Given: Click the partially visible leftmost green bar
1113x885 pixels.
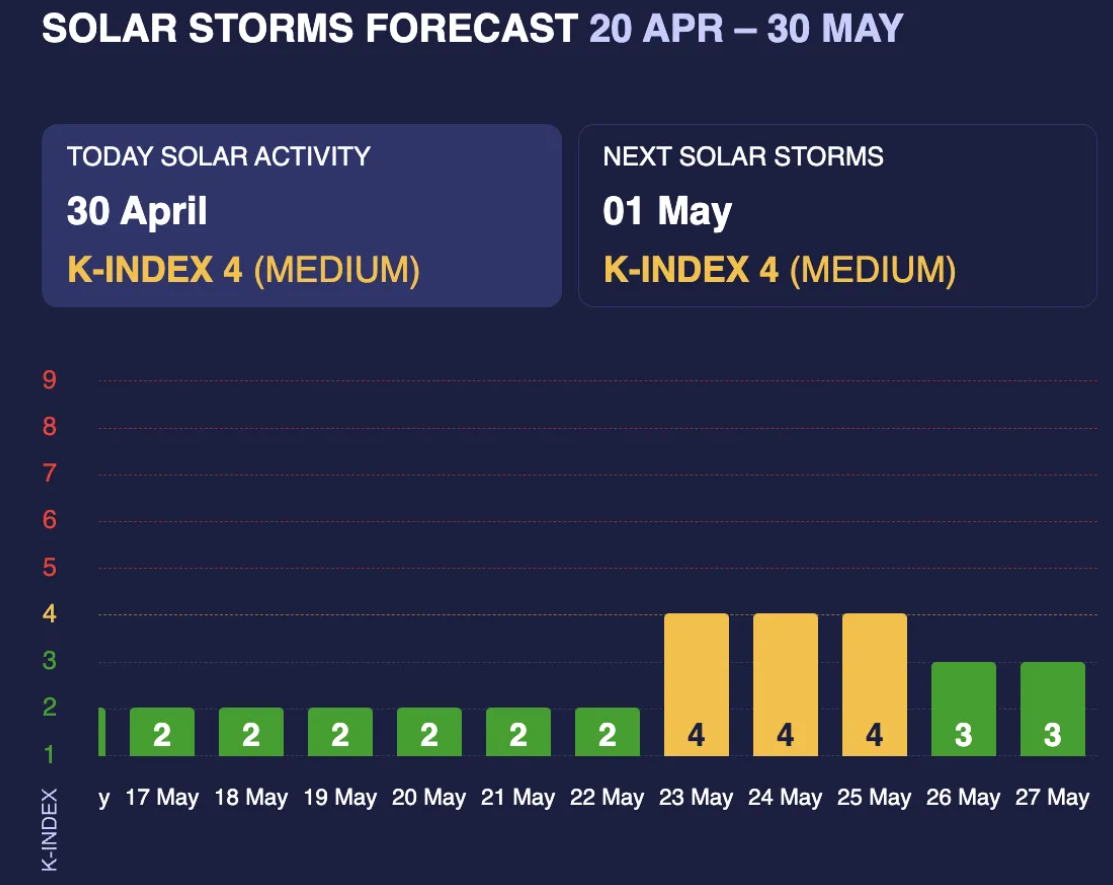Looking at the screenshot, I should coord(102,732).
